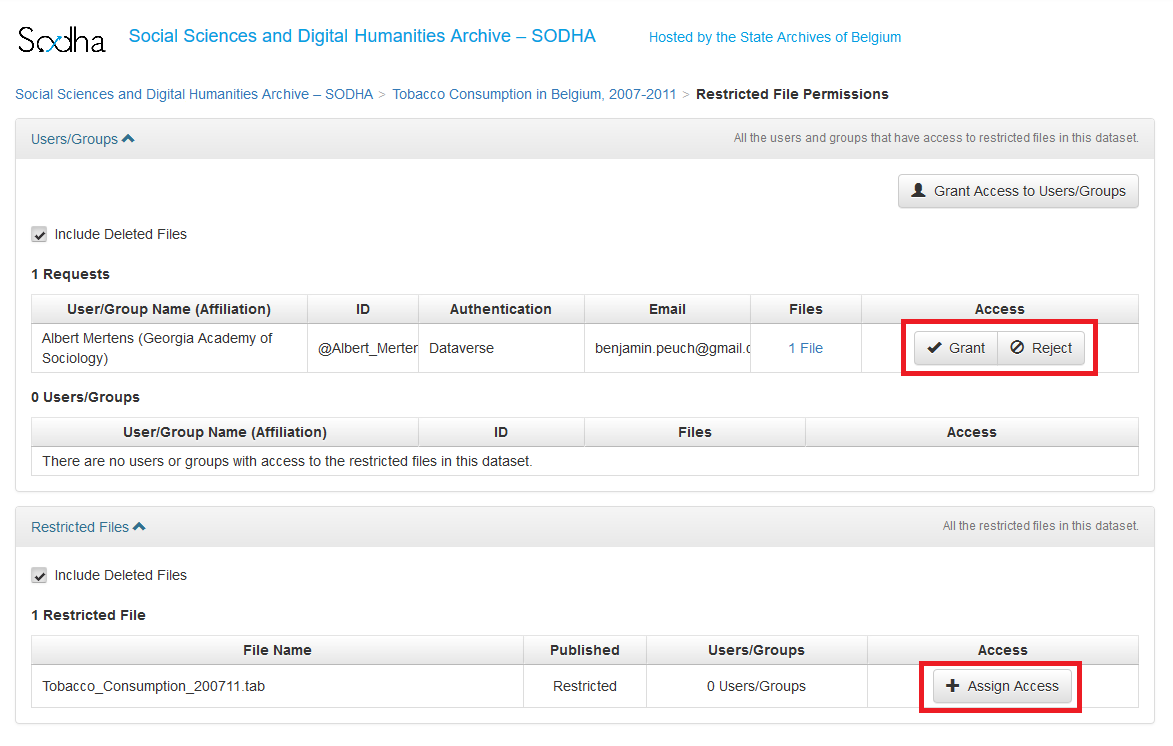The height and width of the screenshot is (746, 1173).
Task: Reject Albert Mertens's access request
Action: pos(1041,348)
